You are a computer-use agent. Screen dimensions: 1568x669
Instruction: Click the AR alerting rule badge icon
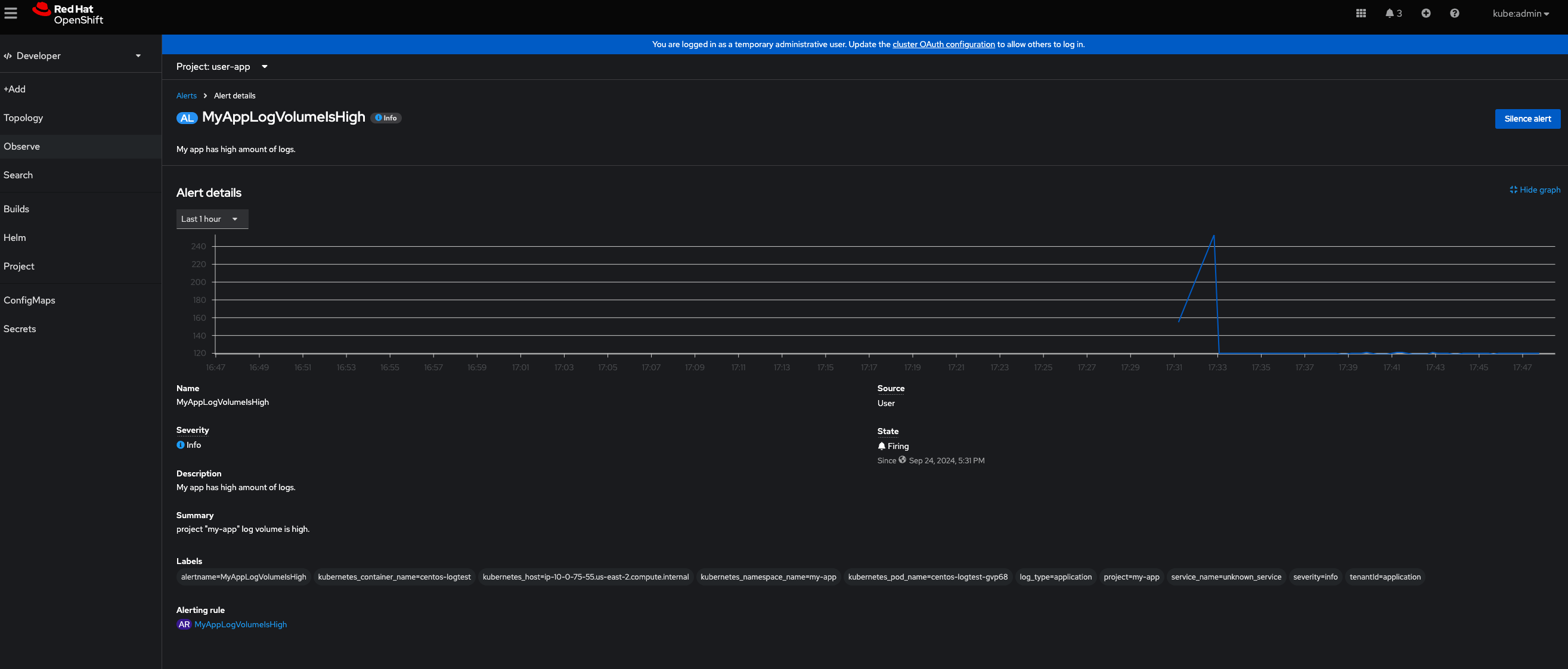click(184, 624)
